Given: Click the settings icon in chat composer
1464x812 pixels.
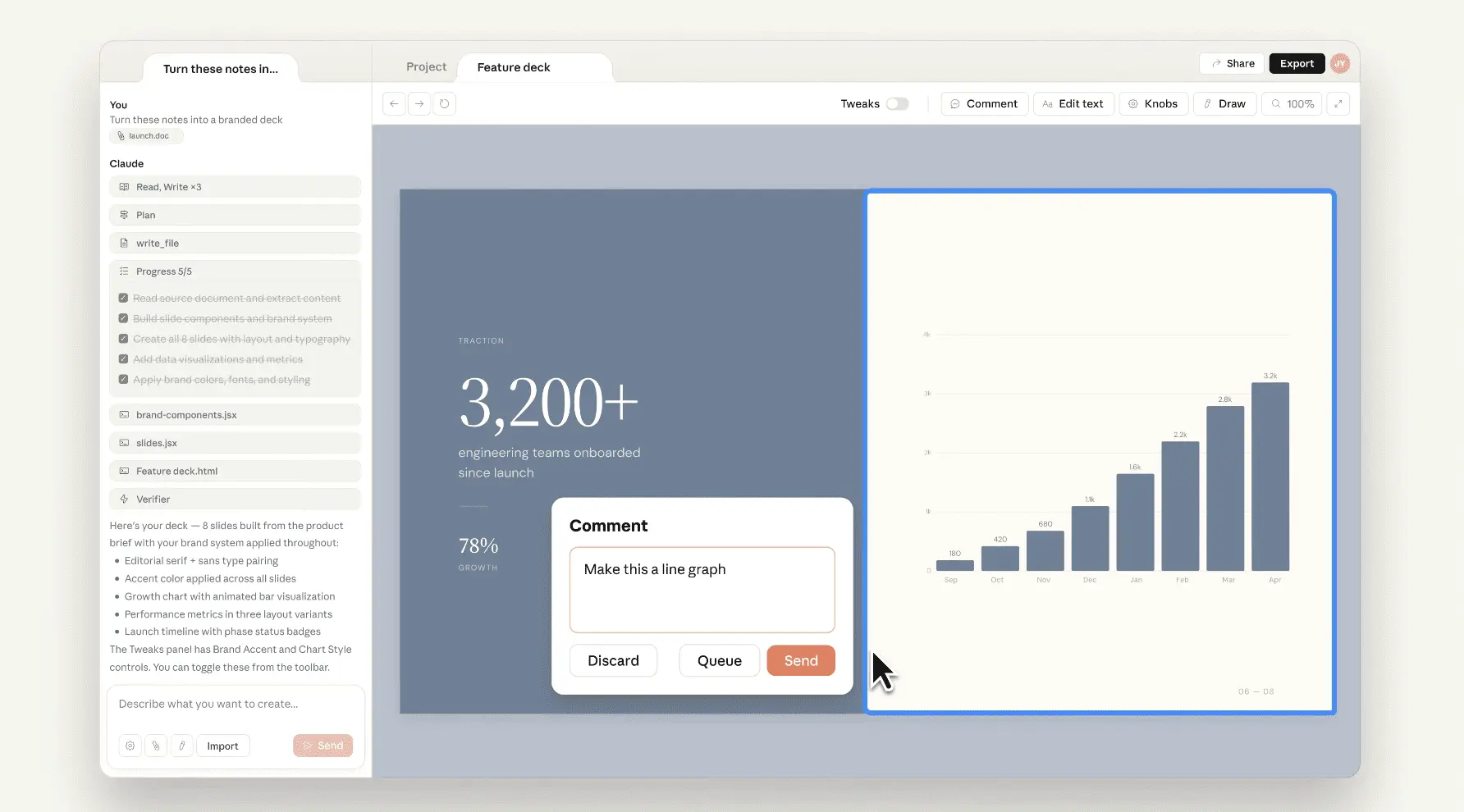Looking at the screenshot, I should [x=130, y=746].
